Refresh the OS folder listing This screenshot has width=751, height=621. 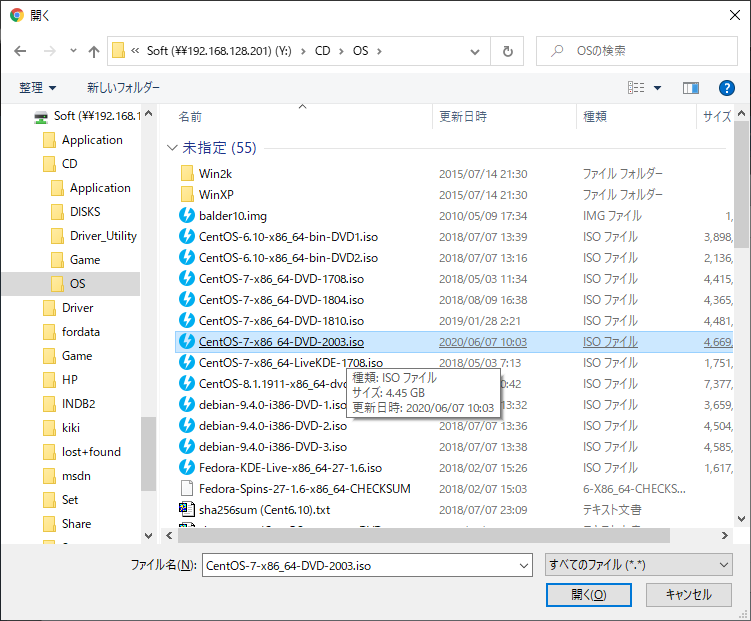(x=507, y=51)
